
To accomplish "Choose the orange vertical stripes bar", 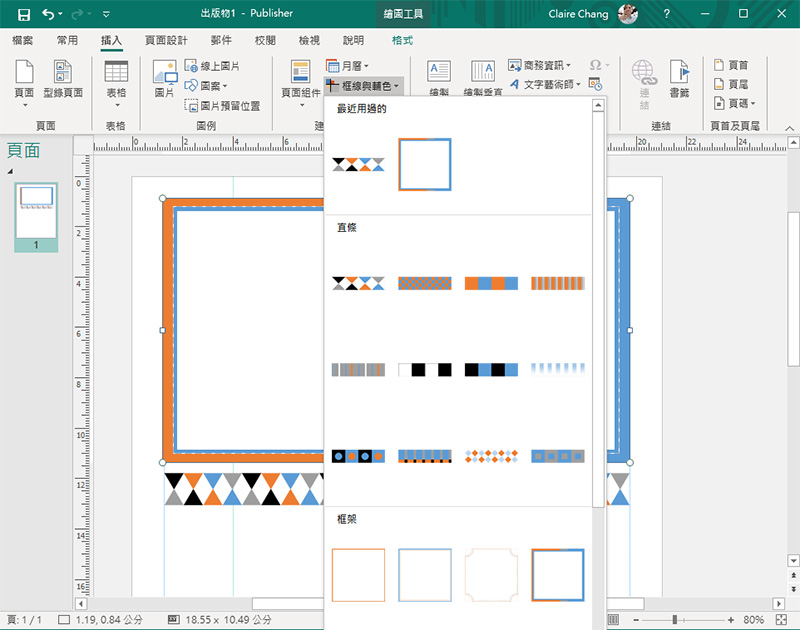I will (558, 283).
